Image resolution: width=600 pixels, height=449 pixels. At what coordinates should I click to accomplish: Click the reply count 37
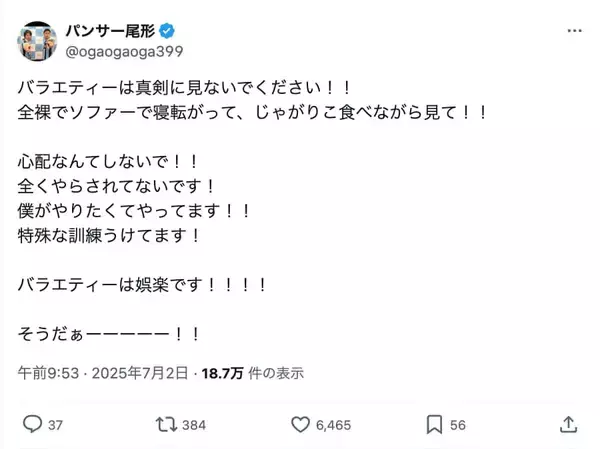[x=55, y=425]
